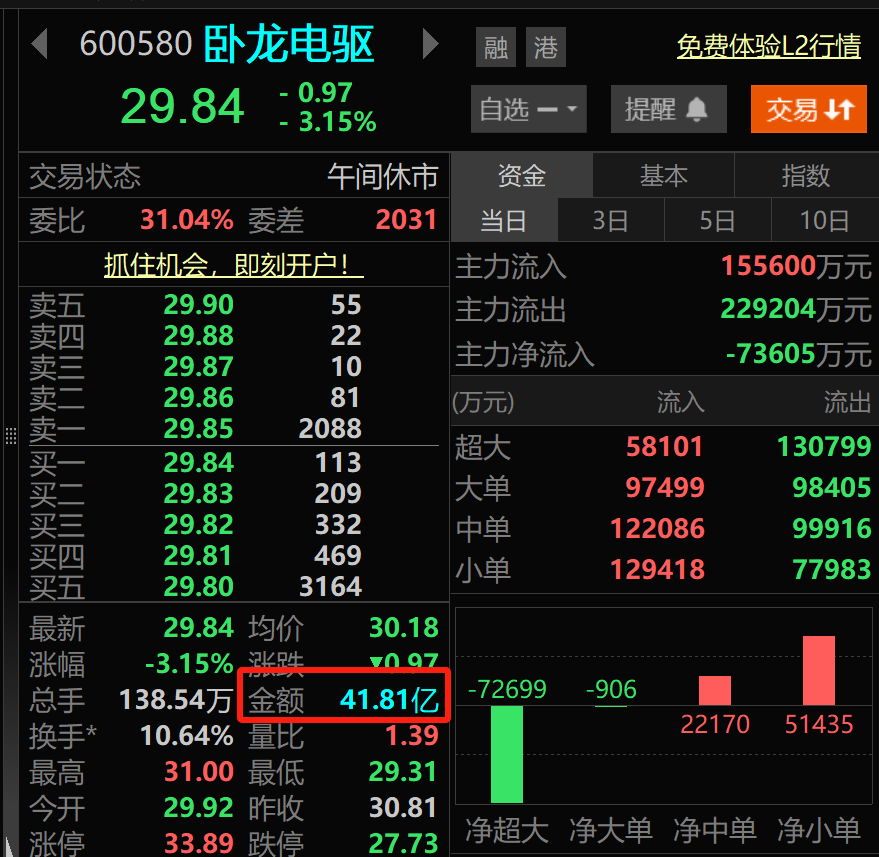Screen dimensions: 879x857
Task: Click the 买三 price 29.82
Action: (x=198, y=525)
